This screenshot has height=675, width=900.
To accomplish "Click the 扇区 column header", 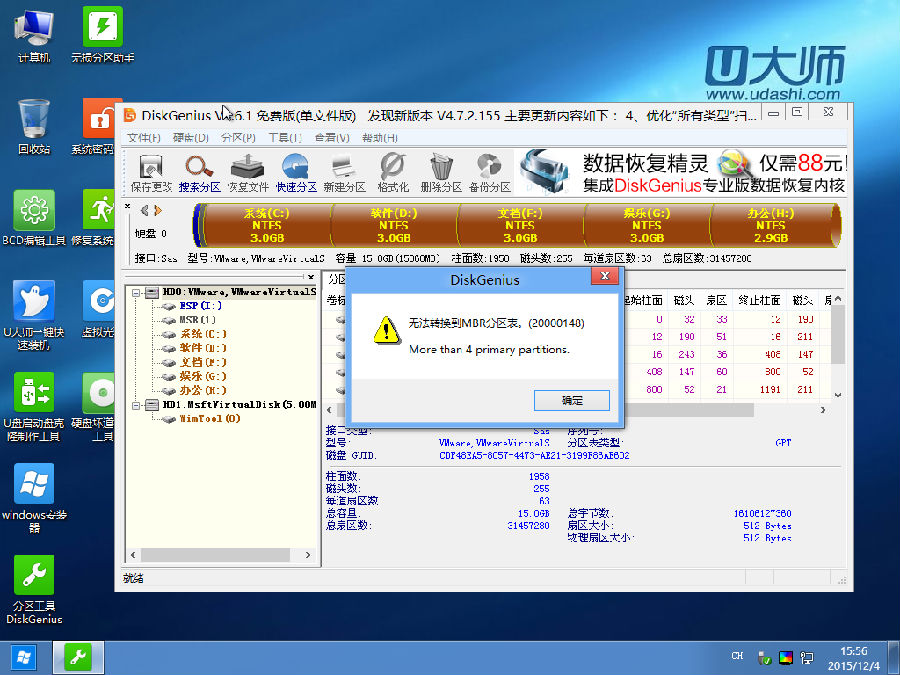I will point(716,300).
